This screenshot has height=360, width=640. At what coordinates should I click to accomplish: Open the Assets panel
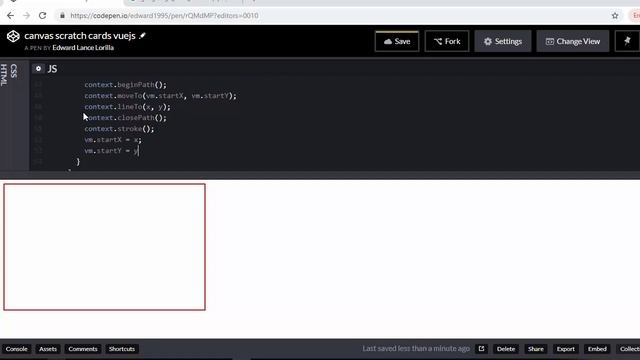click(48, 349)
